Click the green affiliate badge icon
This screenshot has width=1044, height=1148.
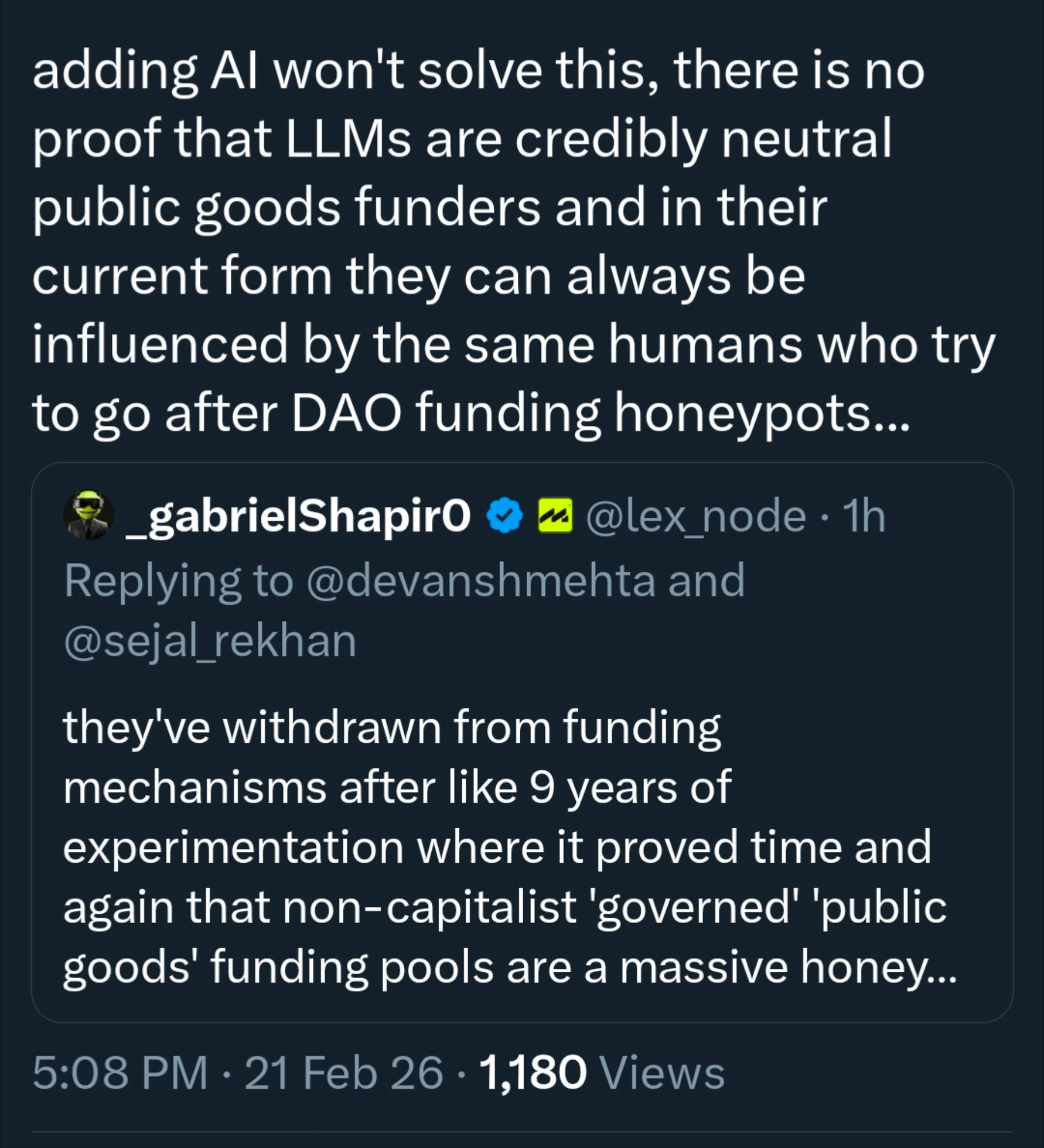pyautogui.click(x=555, y=515)
